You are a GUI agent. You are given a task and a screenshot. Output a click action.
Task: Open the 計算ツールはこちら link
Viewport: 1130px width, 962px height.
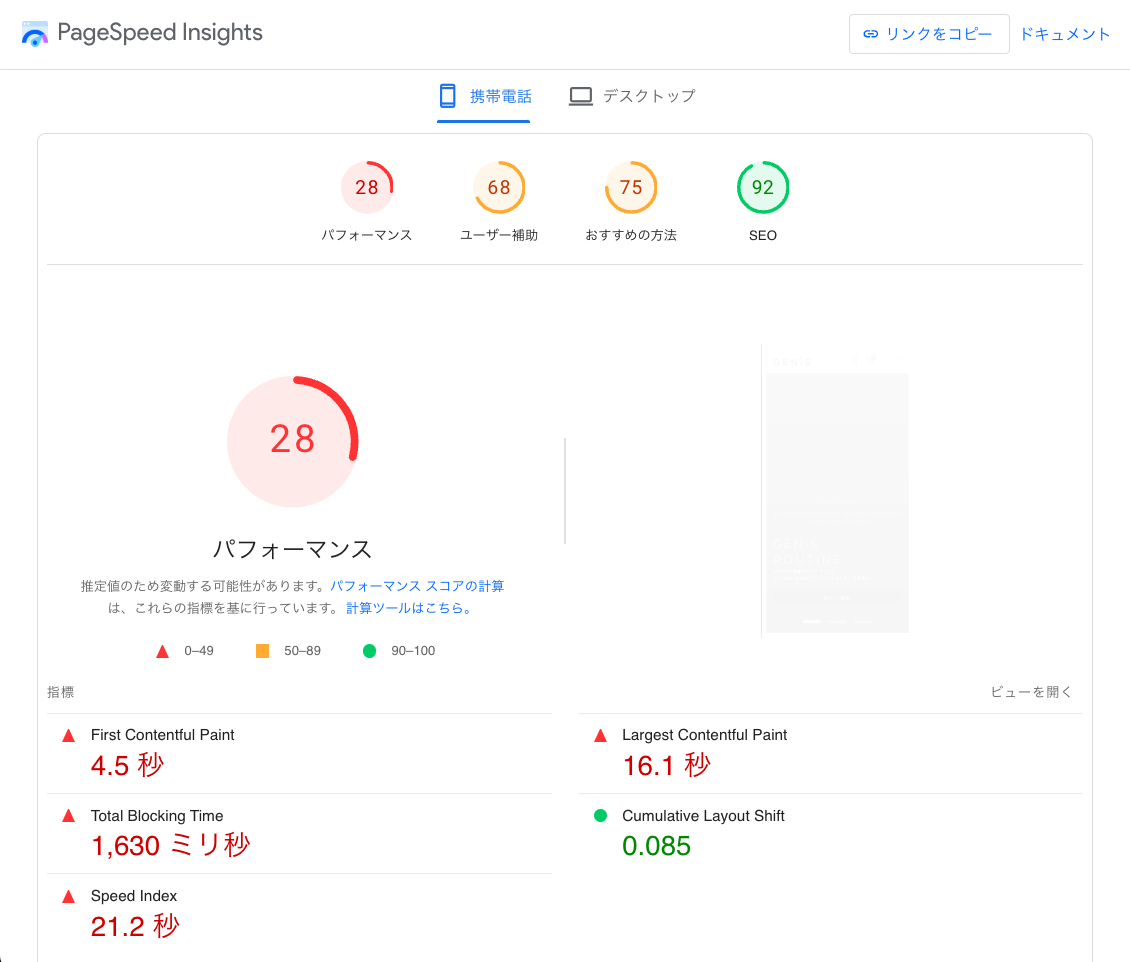[x=410, y=608]
